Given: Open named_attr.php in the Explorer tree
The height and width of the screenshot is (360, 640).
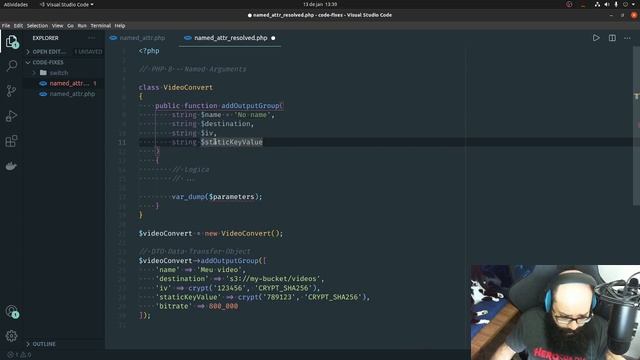Looking at the screenshot, I should tap(64, 94).
